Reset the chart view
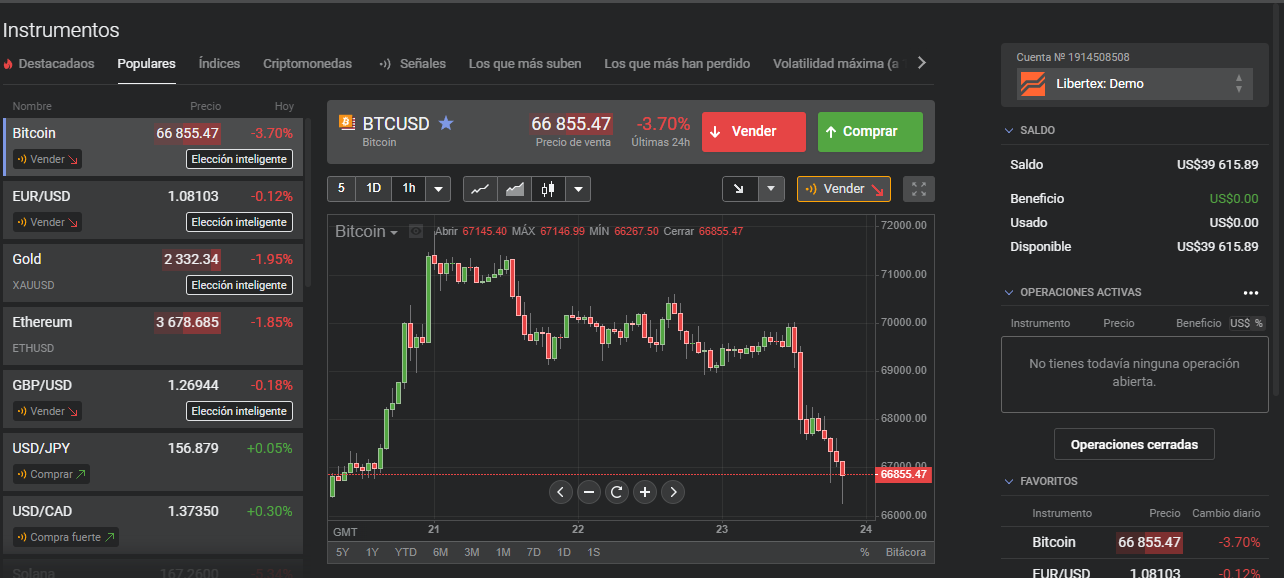This screenshot has height=578, width=1284. [x=617, y=491]
